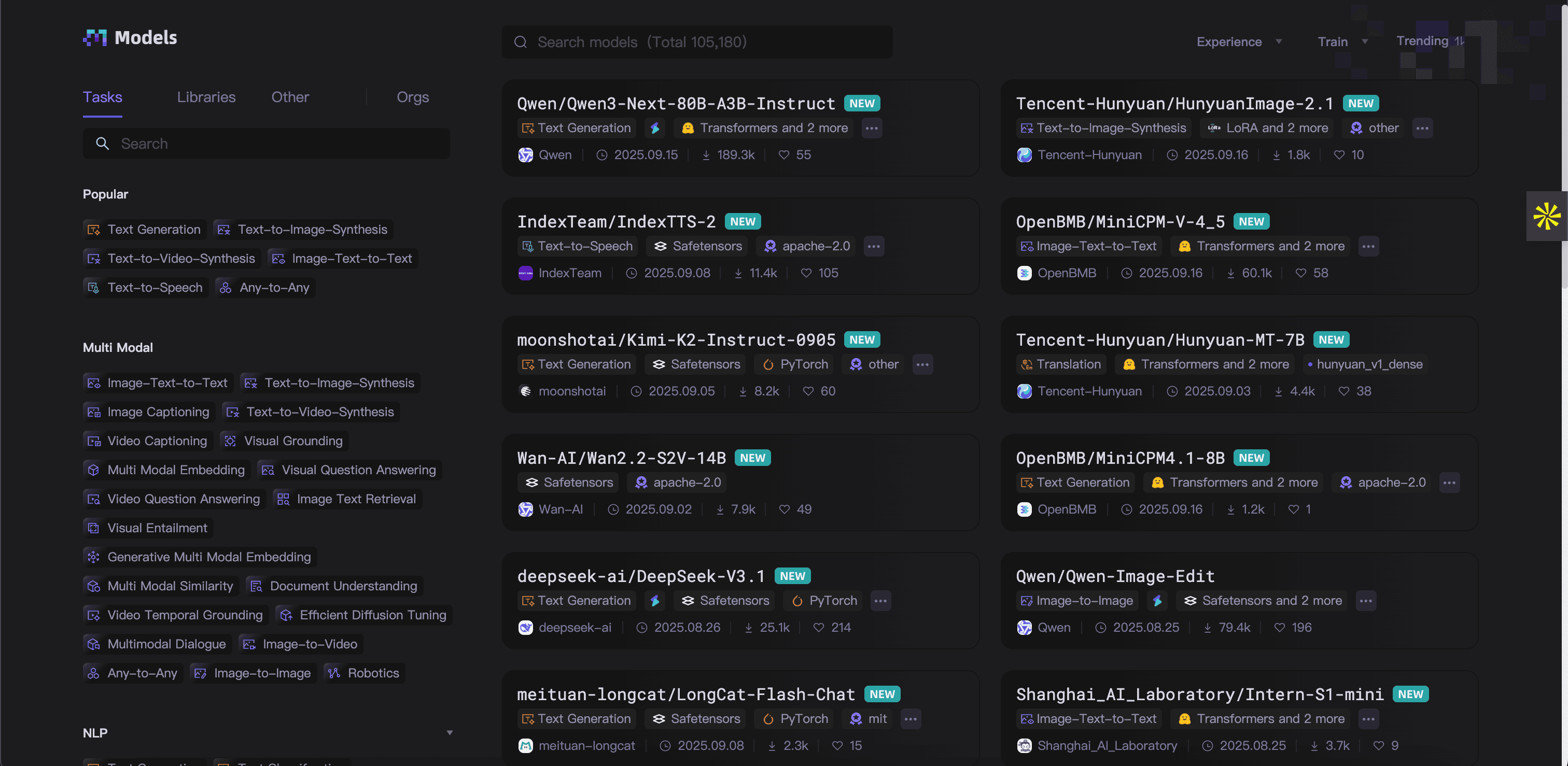Image resolution: width=1568 pixels, height=766 pixels.
Task: Click the moonshotai organization avatar
Action: [x=525, y=391]
